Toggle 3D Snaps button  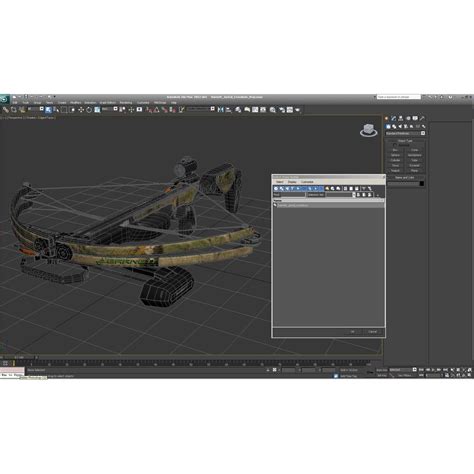click(148, 110)
